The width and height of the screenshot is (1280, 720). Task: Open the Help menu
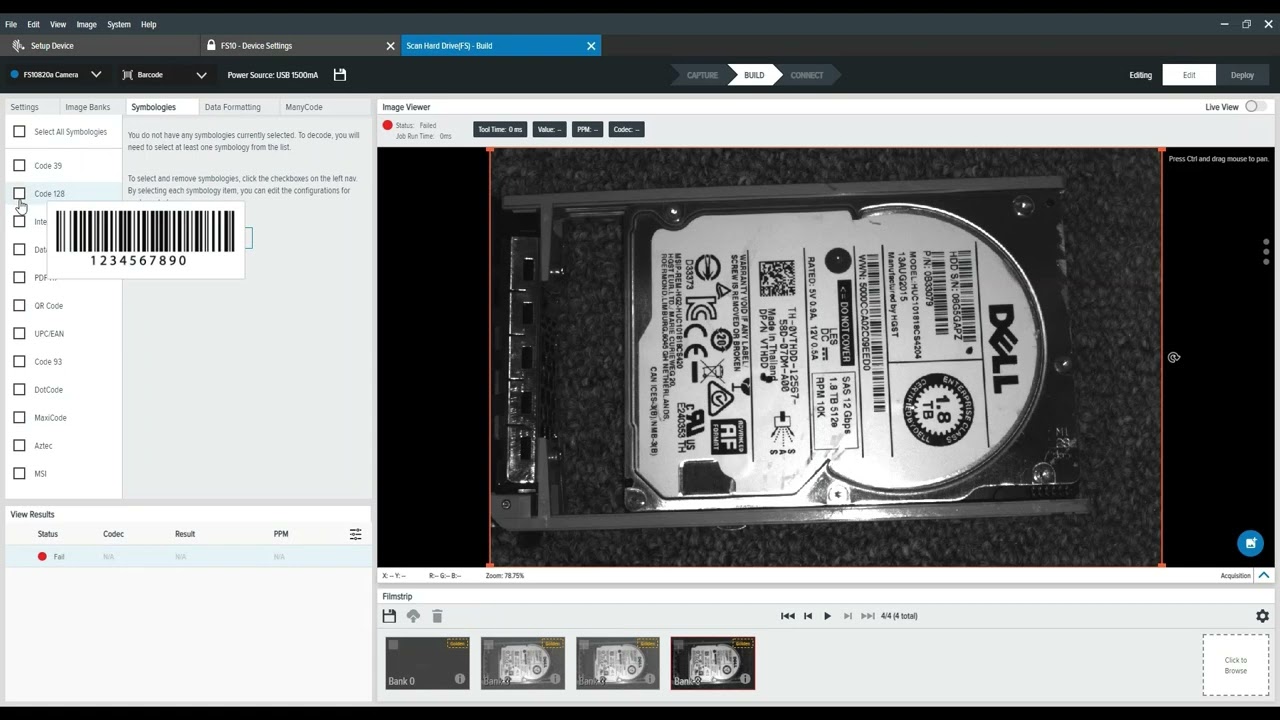tap(148, 24)
